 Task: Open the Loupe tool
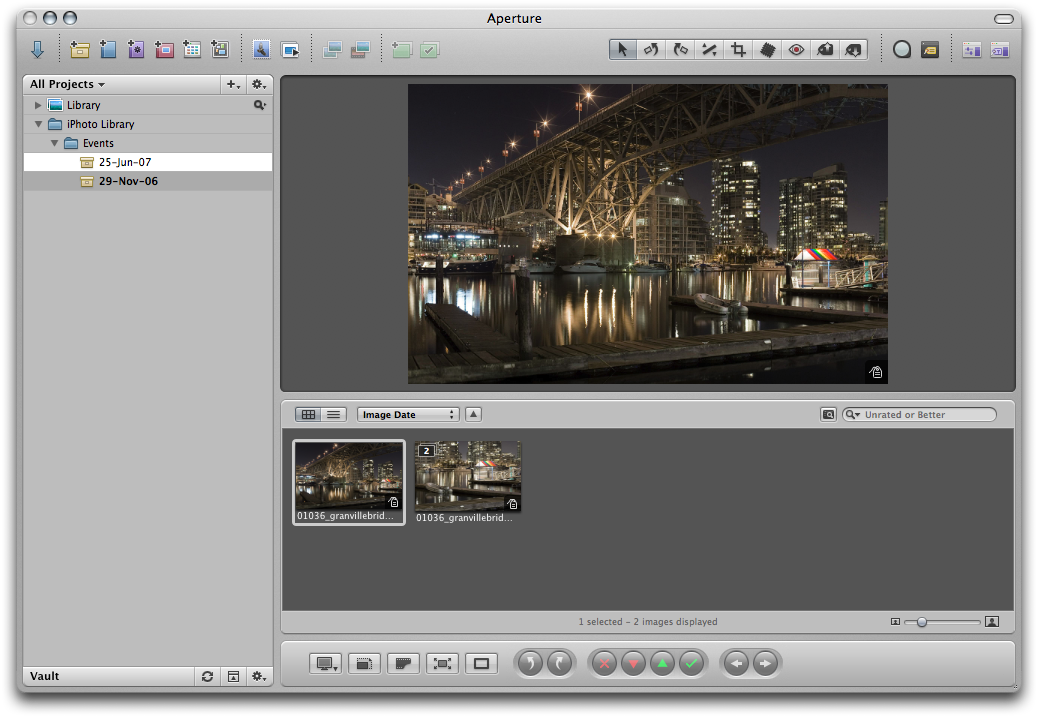901,49
